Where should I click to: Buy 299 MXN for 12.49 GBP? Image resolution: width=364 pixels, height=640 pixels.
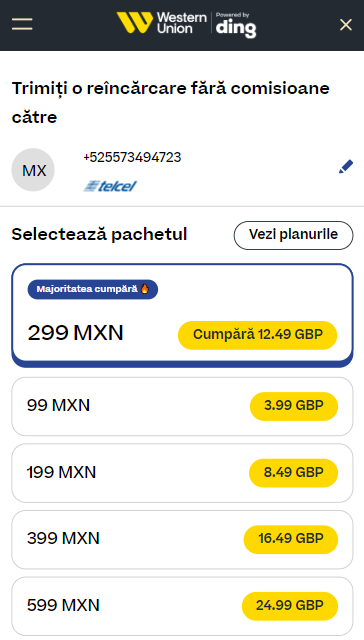(257, 335)
